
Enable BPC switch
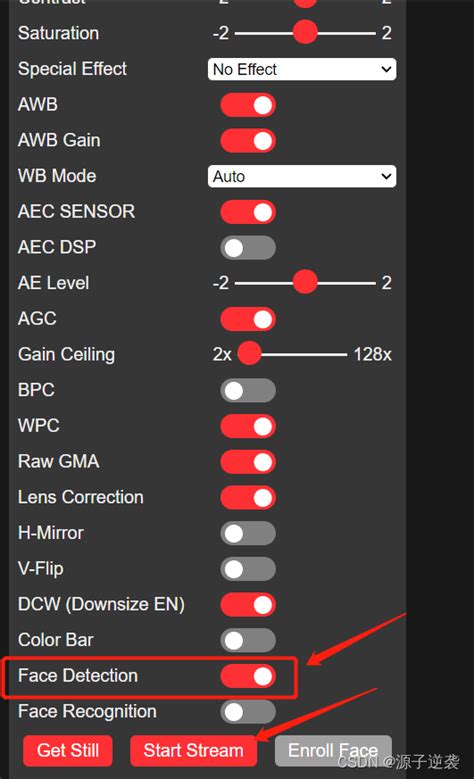point(248,390)
